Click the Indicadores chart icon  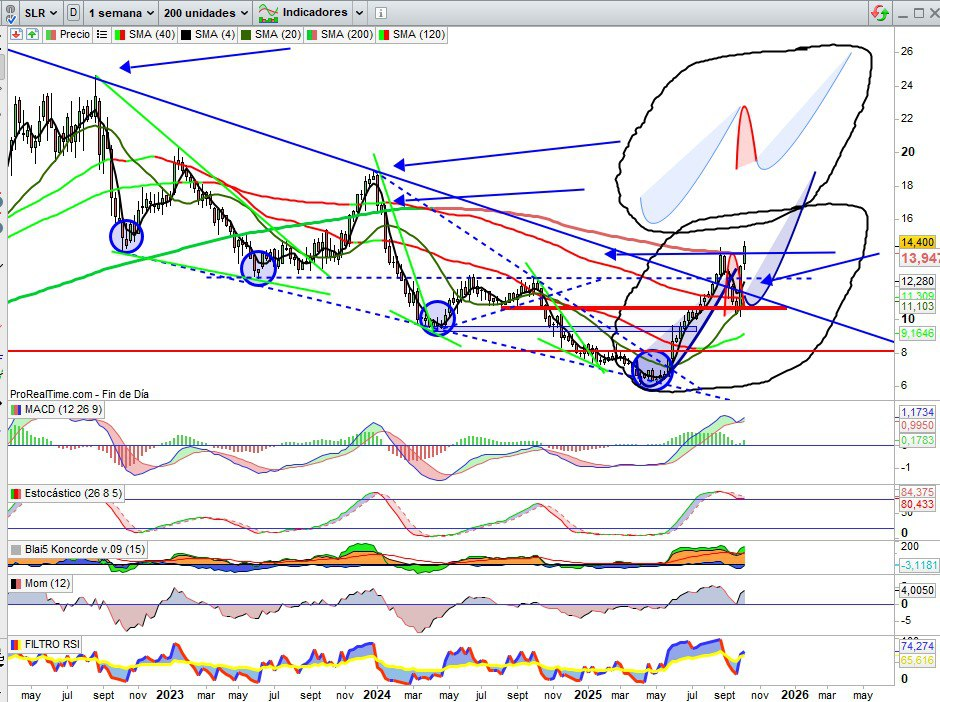(268, 13)
